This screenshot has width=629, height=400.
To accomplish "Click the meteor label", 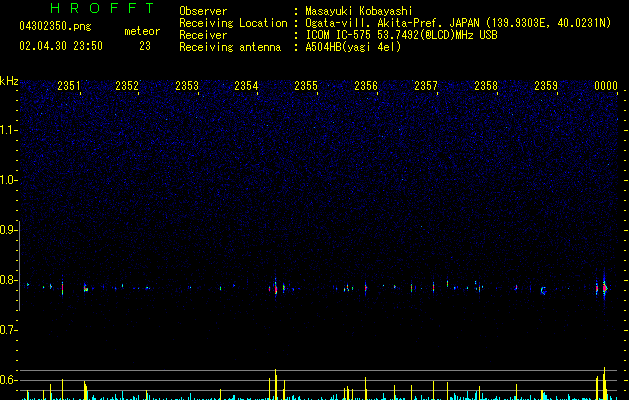I will coord(142,31).
